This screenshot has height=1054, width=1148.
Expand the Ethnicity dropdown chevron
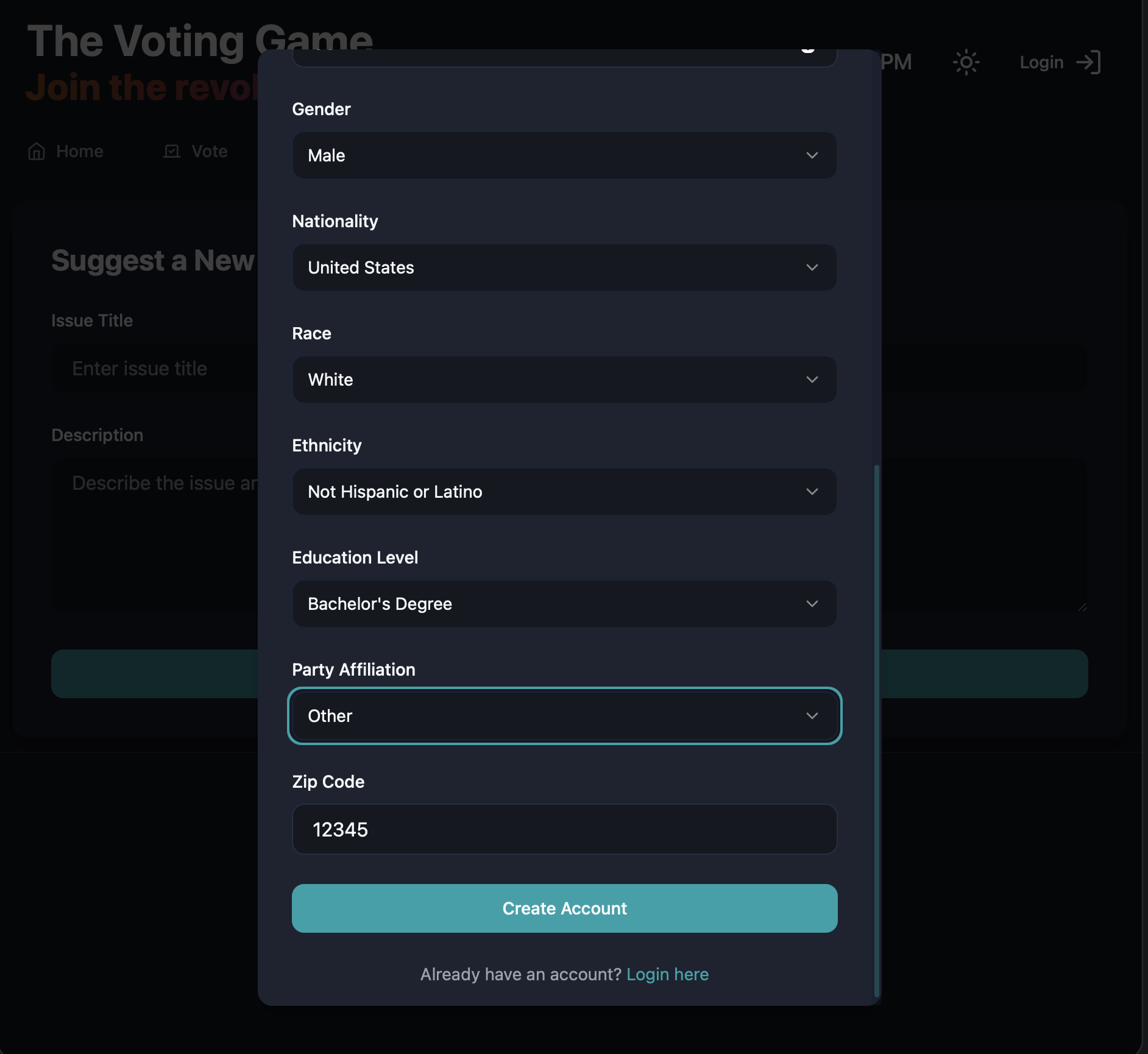pos(812,492)
